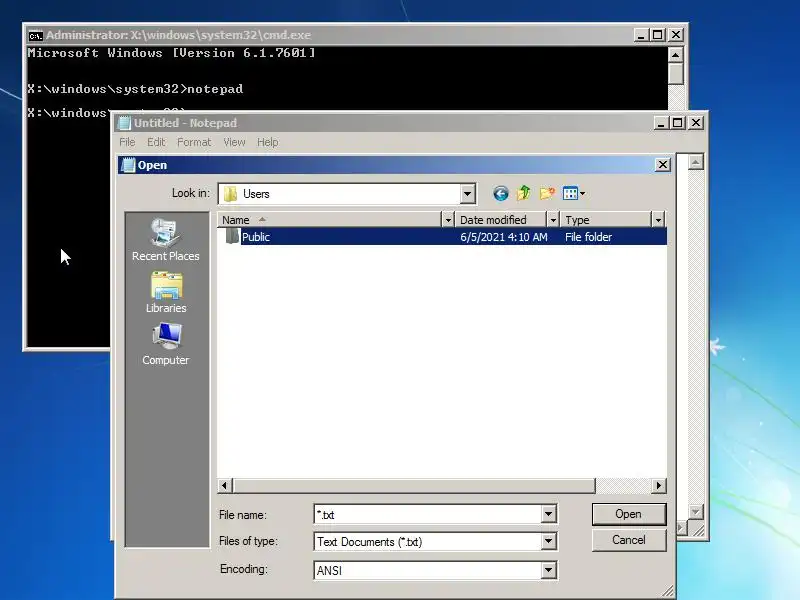This screenshot has height=600, width=800.
Task: Select the 6/5/2021 4:10 AM date cell
Action: coord(504,237)
